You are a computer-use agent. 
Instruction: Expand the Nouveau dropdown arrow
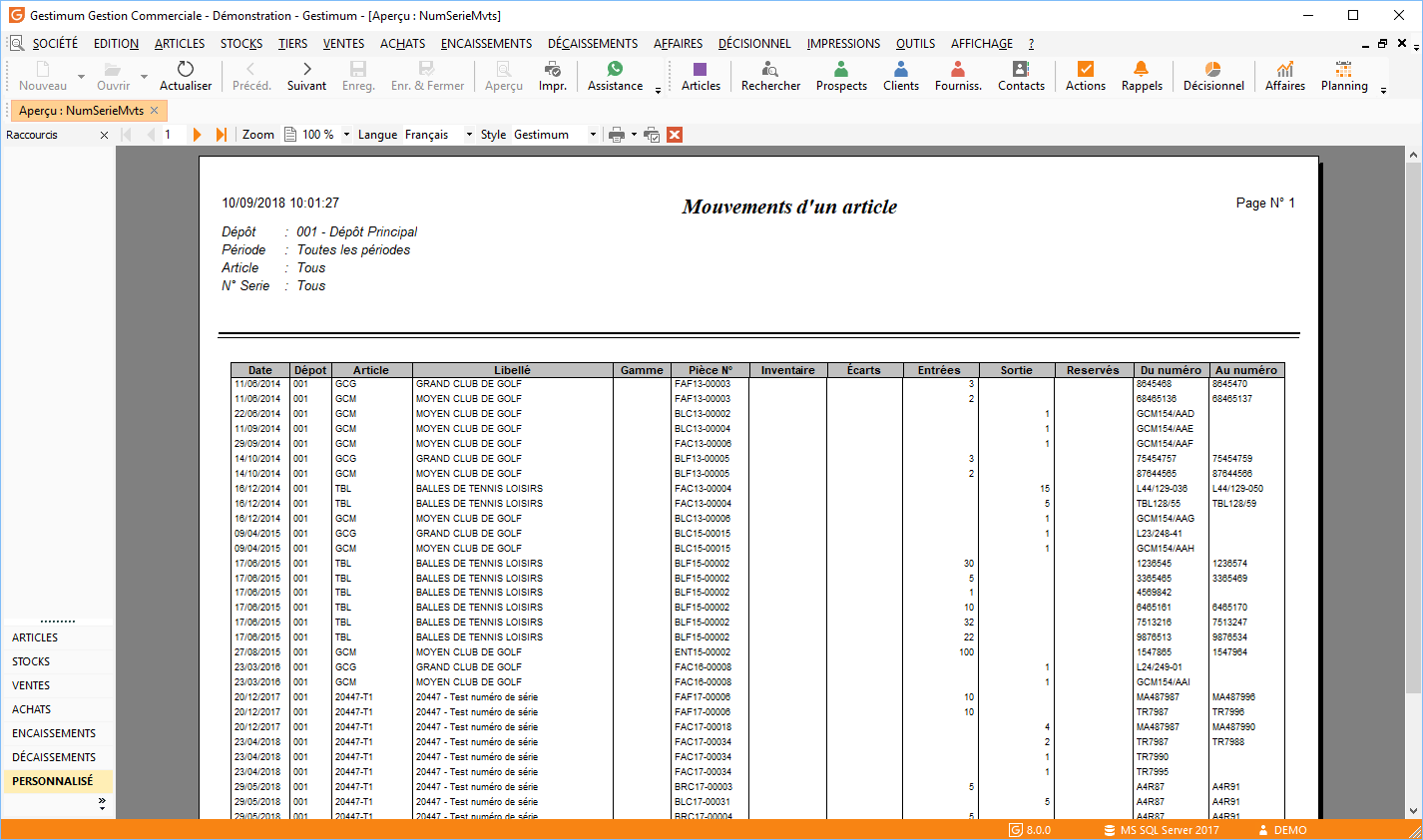point(81,76)
